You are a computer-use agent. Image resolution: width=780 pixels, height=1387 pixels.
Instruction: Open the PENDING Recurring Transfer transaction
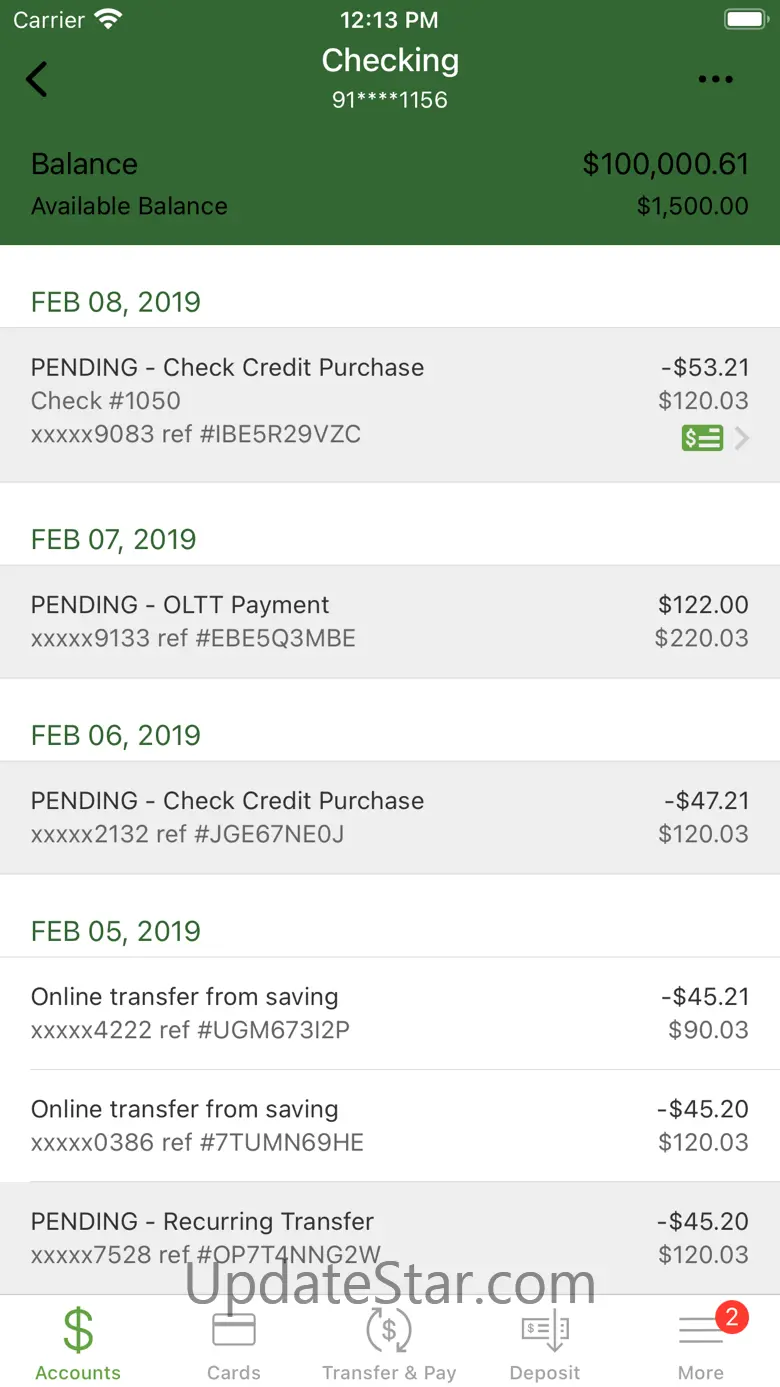(390, 1238)
